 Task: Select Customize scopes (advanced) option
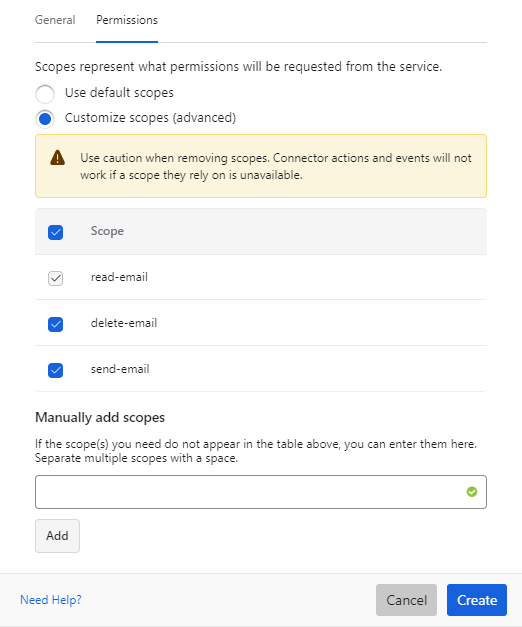(45, 119)
